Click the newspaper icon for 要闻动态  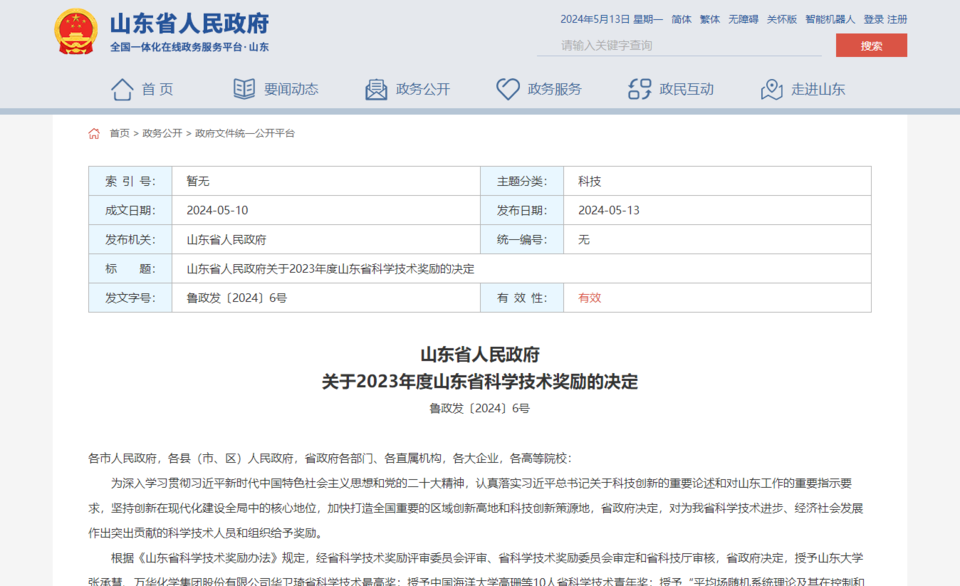coord(244,89)
